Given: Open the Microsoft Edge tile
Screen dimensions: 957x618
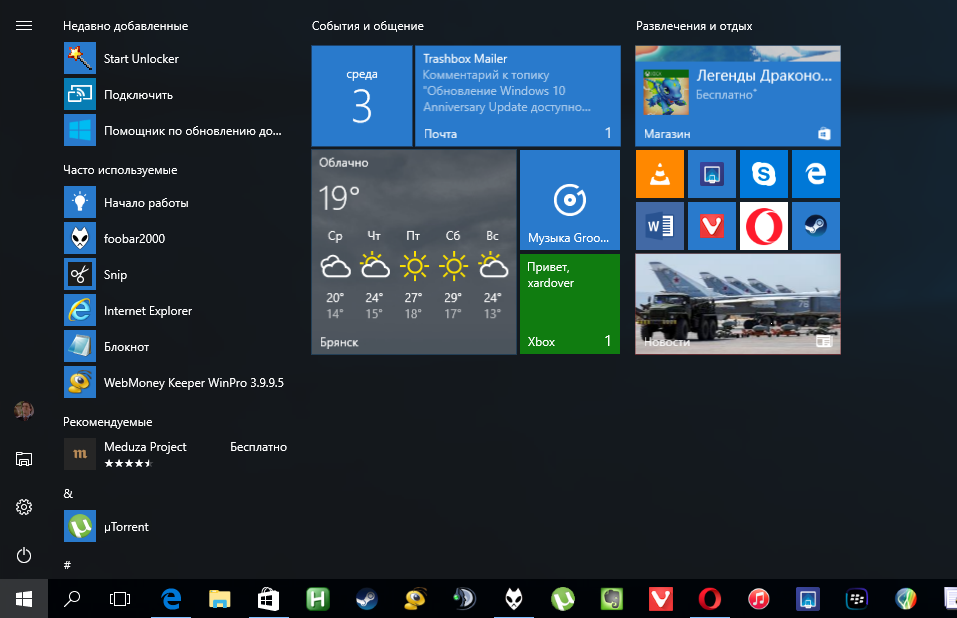Looking at the screenshot, I should click(815, 174).
